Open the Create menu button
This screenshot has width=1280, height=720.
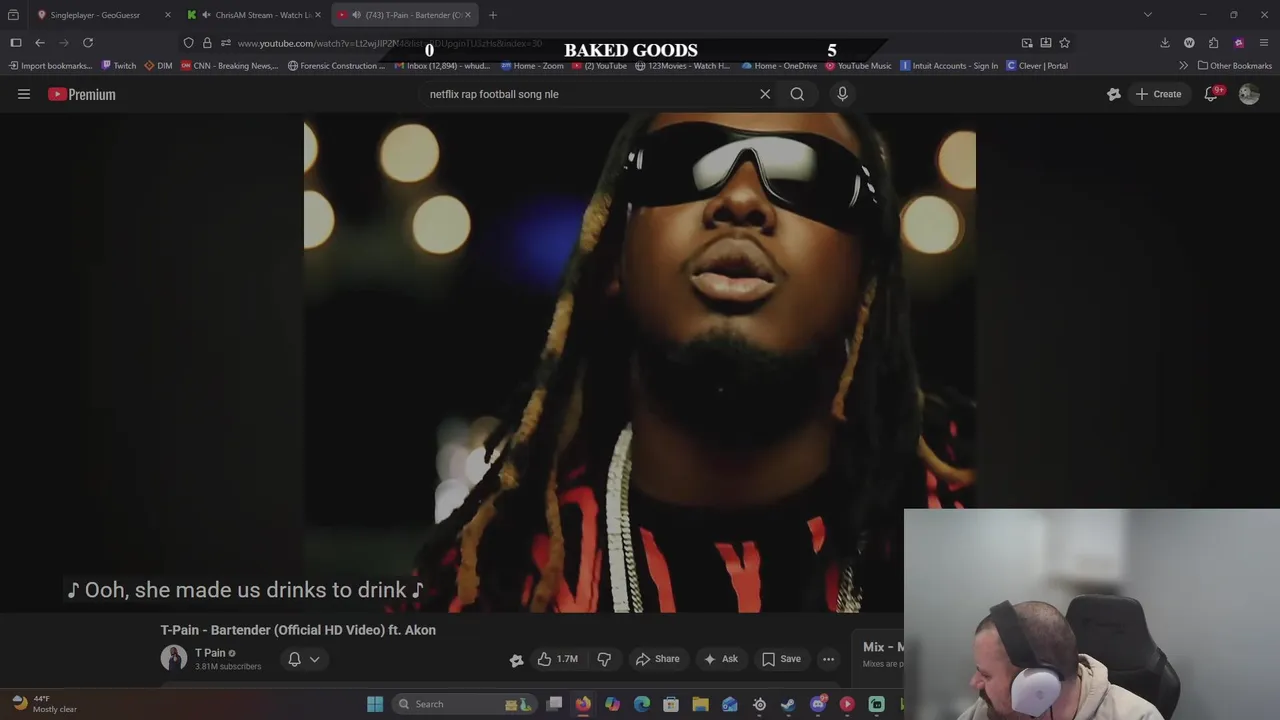tap(1158, 94)
